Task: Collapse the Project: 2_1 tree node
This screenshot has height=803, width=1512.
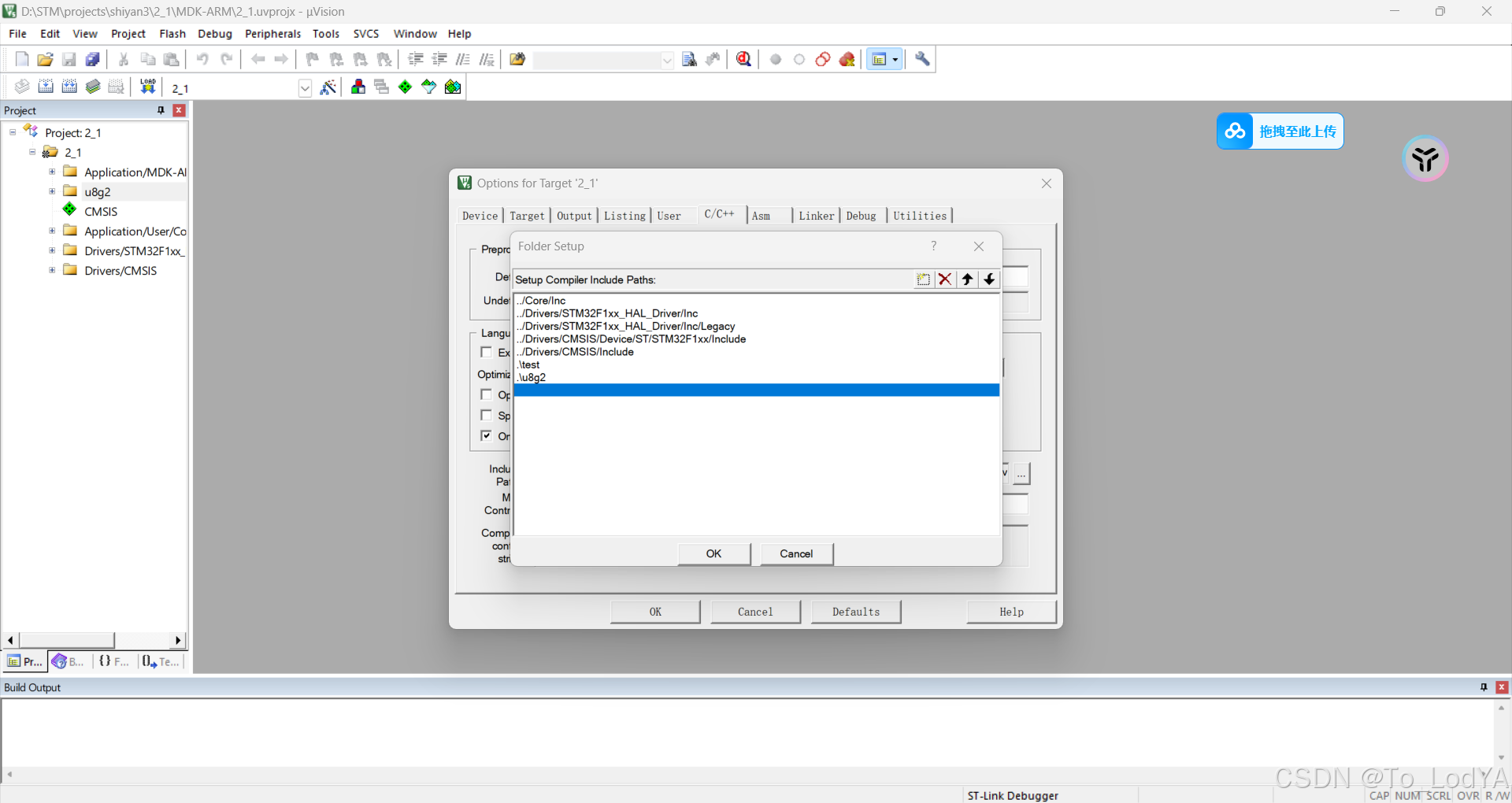Action: (13, 132)
